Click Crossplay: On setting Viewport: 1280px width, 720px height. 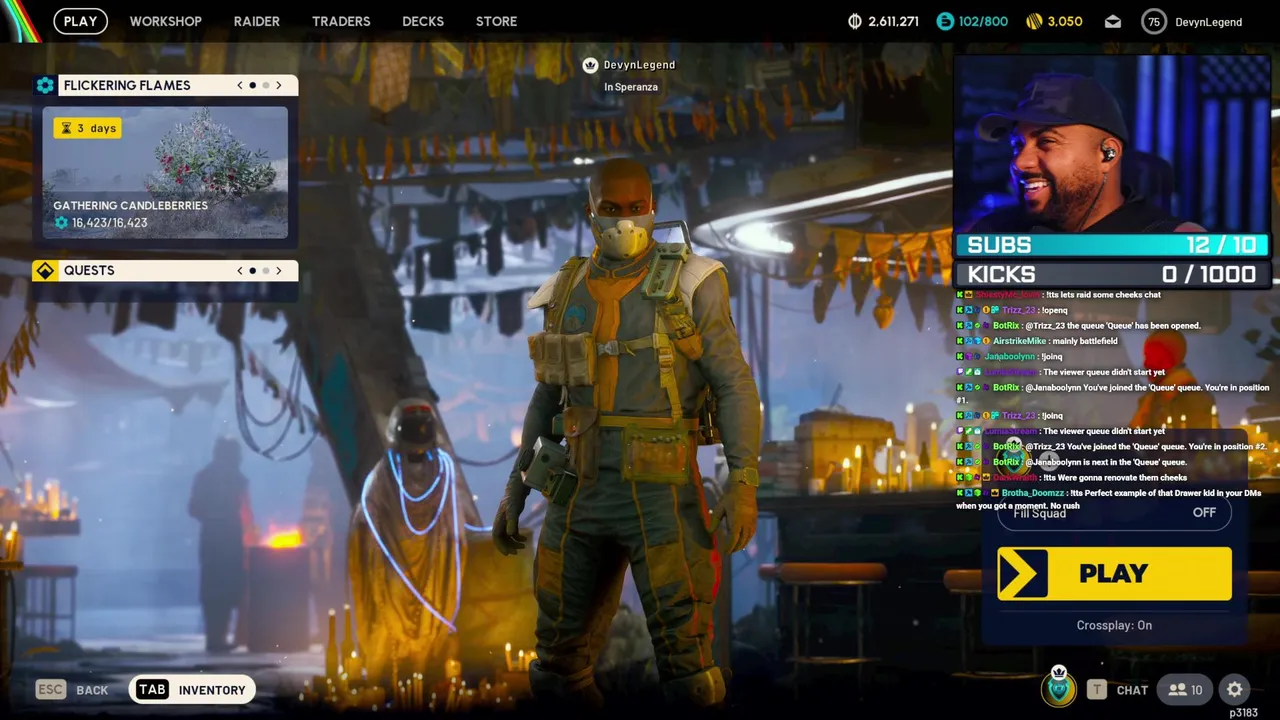click(x=1114, y=625)
